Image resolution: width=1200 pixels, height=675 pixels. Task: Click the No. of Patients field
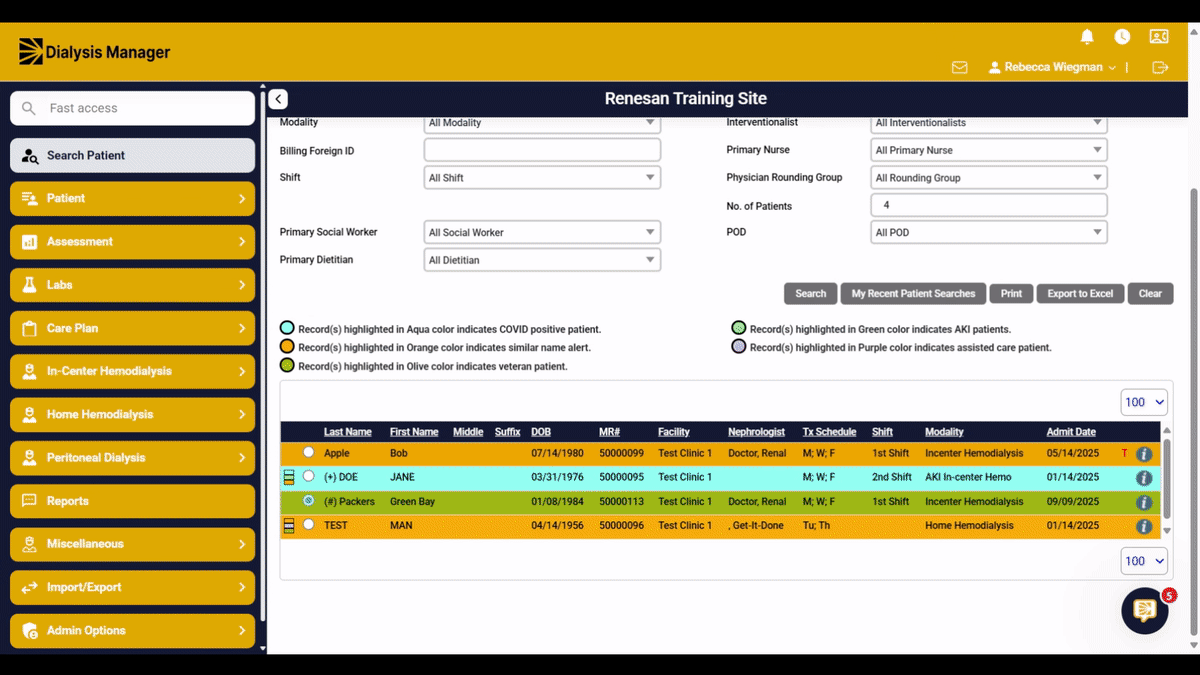[989, 205]
